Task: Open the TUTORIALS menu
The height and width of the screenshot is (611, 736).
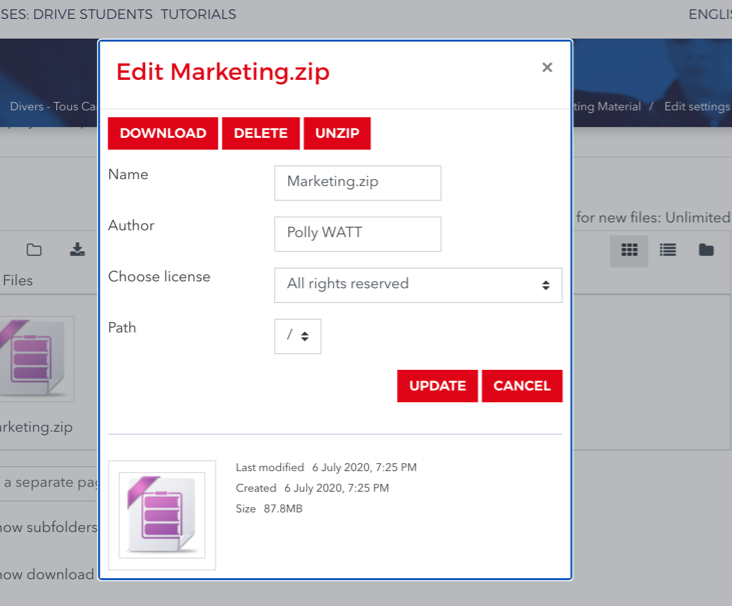Action: click(198, 14)
